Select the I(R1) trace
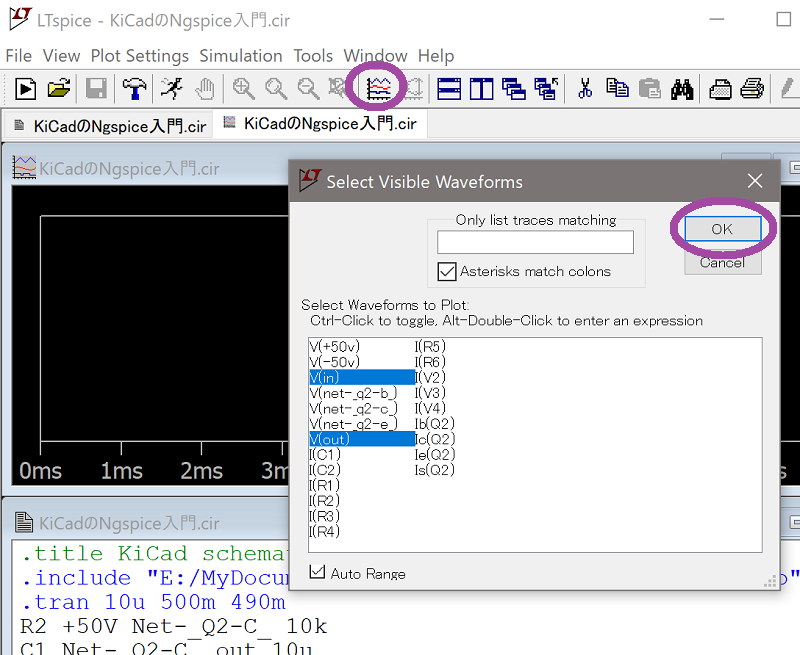 coord(324,485)
